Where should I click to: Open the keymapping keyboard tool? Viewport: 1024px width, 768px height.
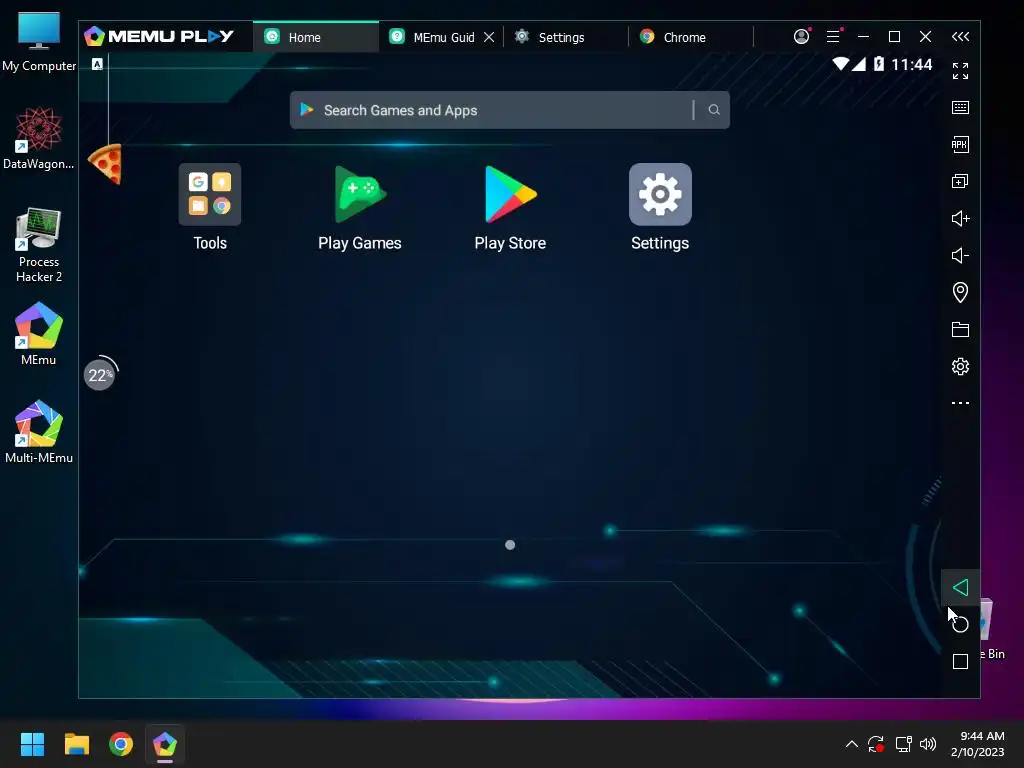pos(960,108)
